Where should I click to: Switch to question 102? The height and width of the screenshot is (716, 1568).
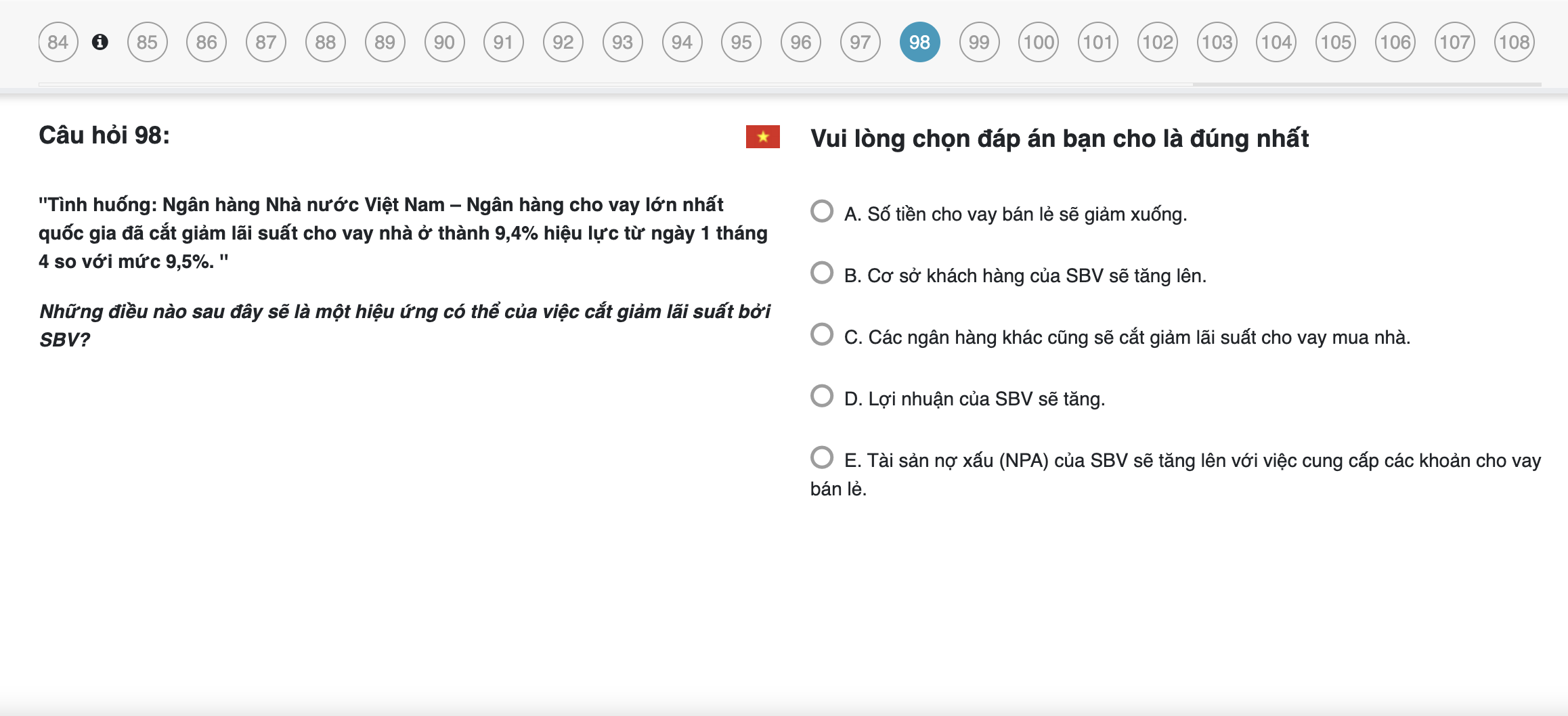click(1157, 42)
